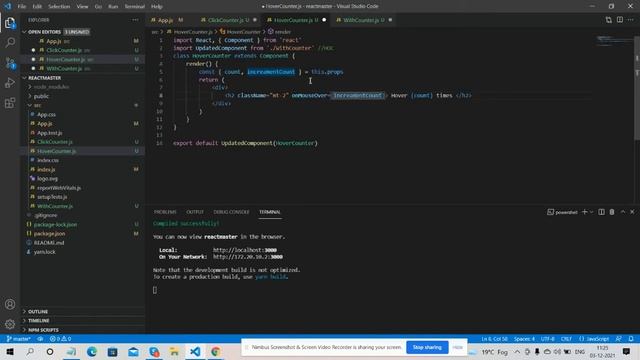The height and width of the screenshot is (360, 640).
Task: Switch to the Problems panel tab
Action: point(165,212)
